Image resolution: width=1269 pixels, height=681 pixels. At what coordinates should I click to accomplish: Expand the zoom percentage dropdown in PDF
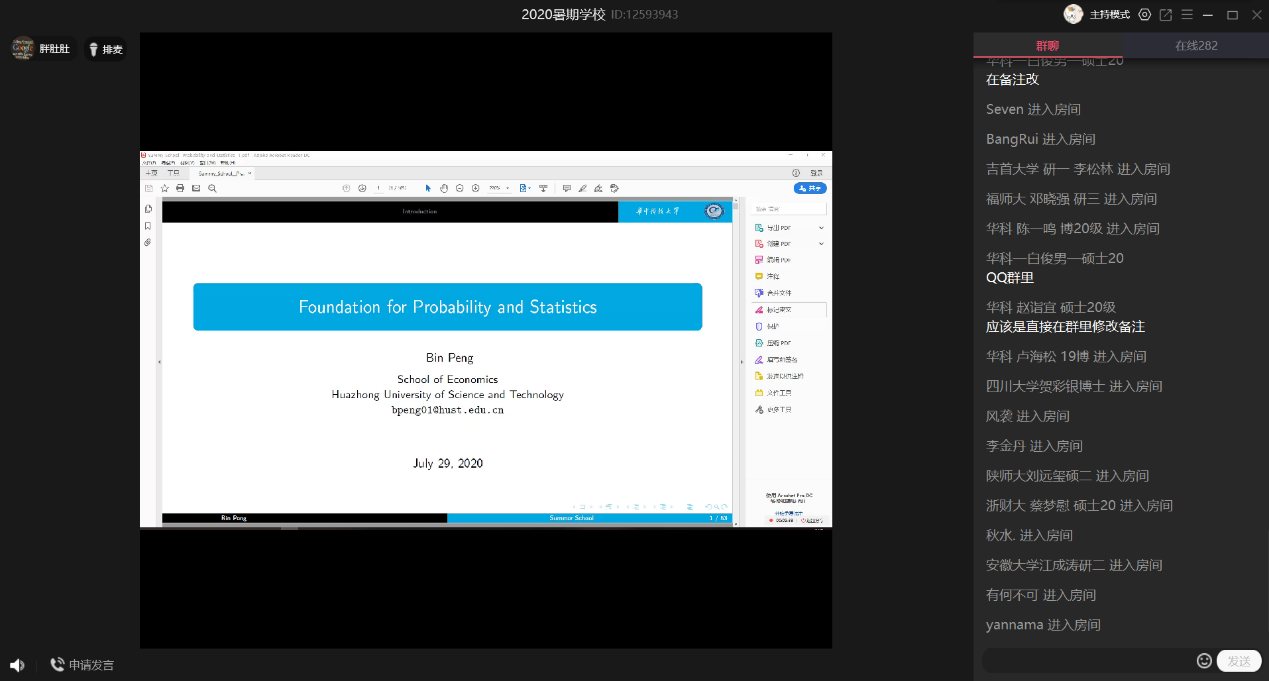[x=508, y=188]
